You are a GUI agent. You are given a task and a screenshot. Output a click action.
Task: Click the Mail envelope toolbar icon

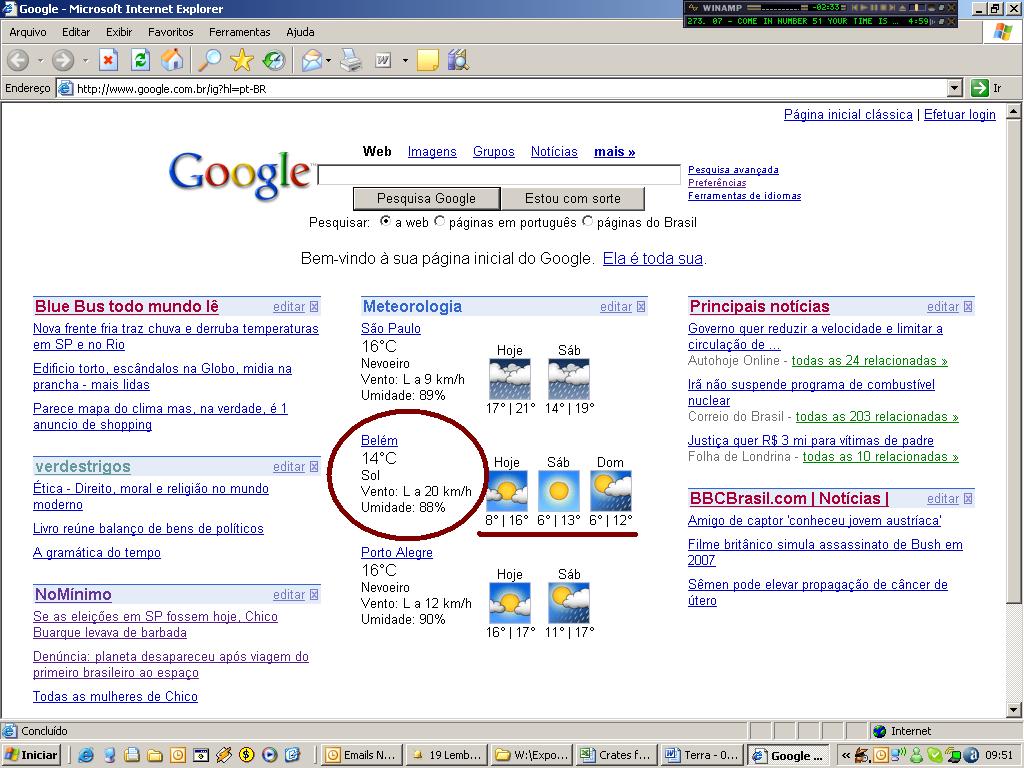tap(312, 61)
